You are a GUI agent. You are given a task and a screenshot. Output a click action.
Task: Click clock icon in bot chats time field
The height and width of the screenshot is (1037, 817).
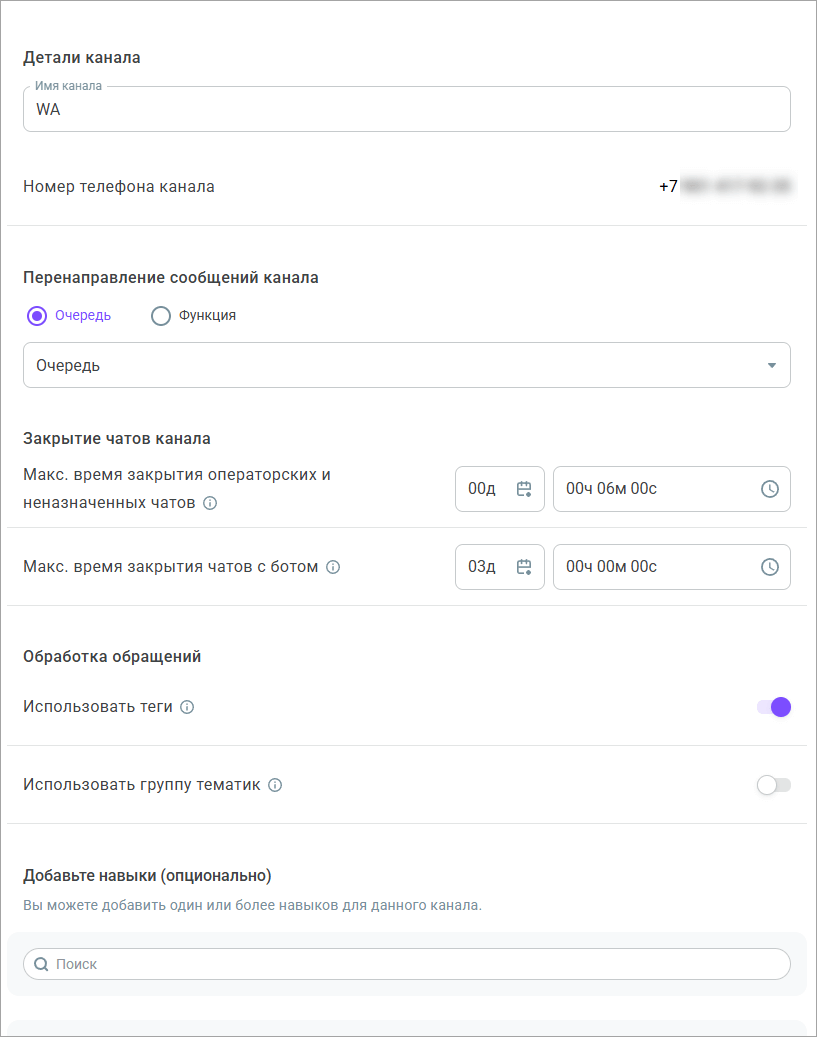click(770, 567)
